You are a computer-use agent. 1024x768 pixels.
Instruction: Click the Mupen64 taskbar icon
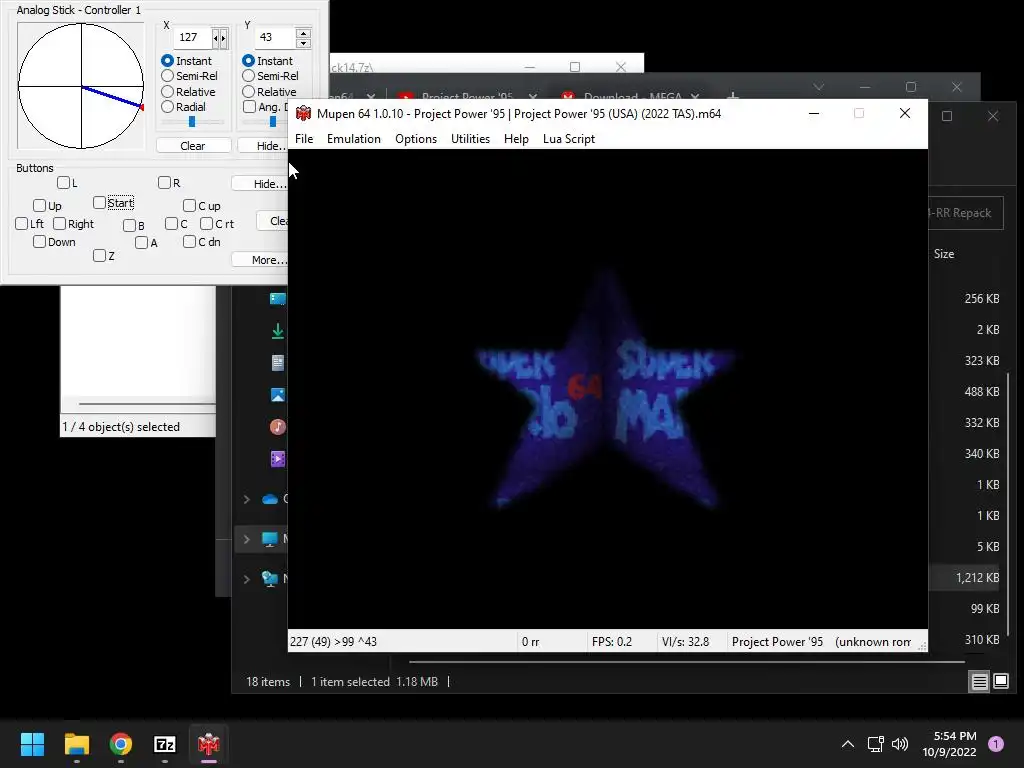pos(208,744)
